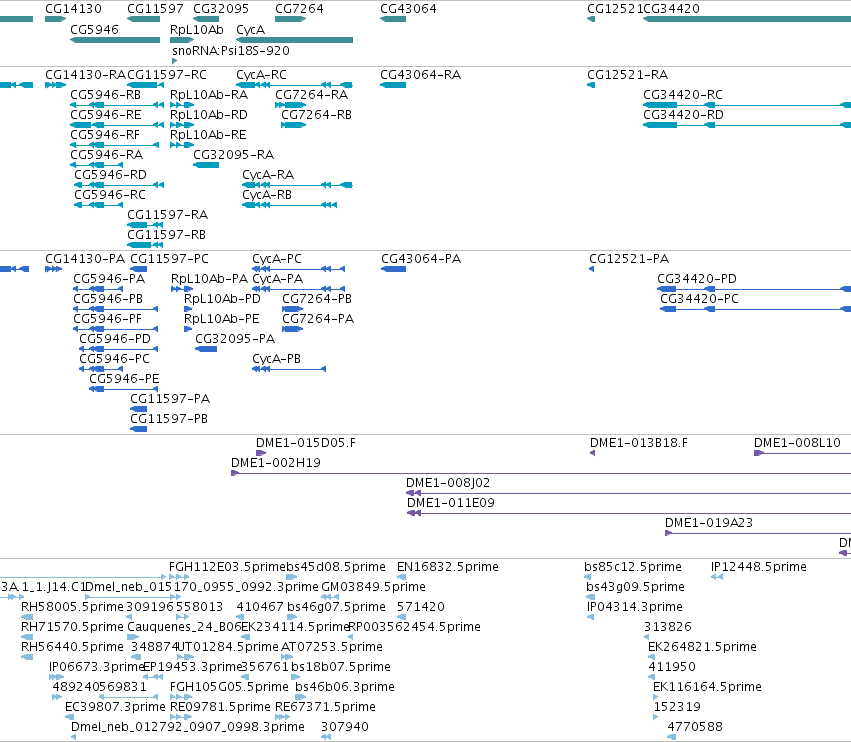Viewport: 851px width, 742px height.
Task: Click clone DME1-019A23
Action: coord(709,523)
